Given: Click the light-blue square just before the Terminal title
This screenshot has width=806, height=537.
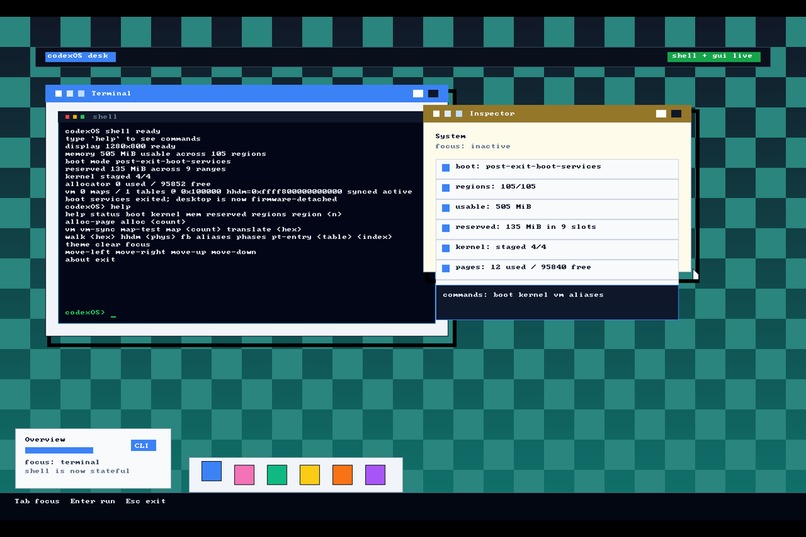Looking at the screenshot, I should (x=81, y=94).
